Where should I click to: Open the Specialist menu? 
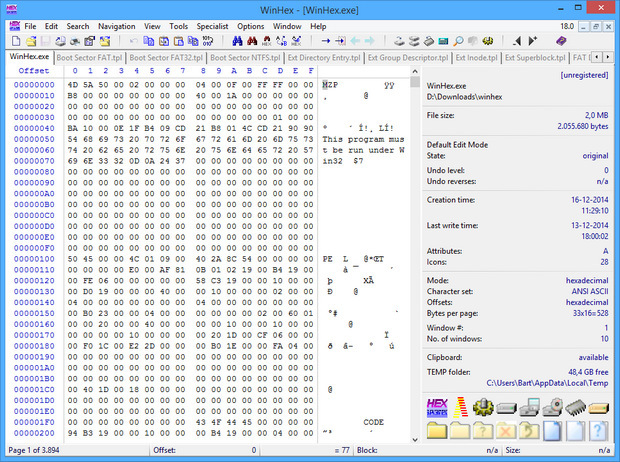(x=212, y=26)
